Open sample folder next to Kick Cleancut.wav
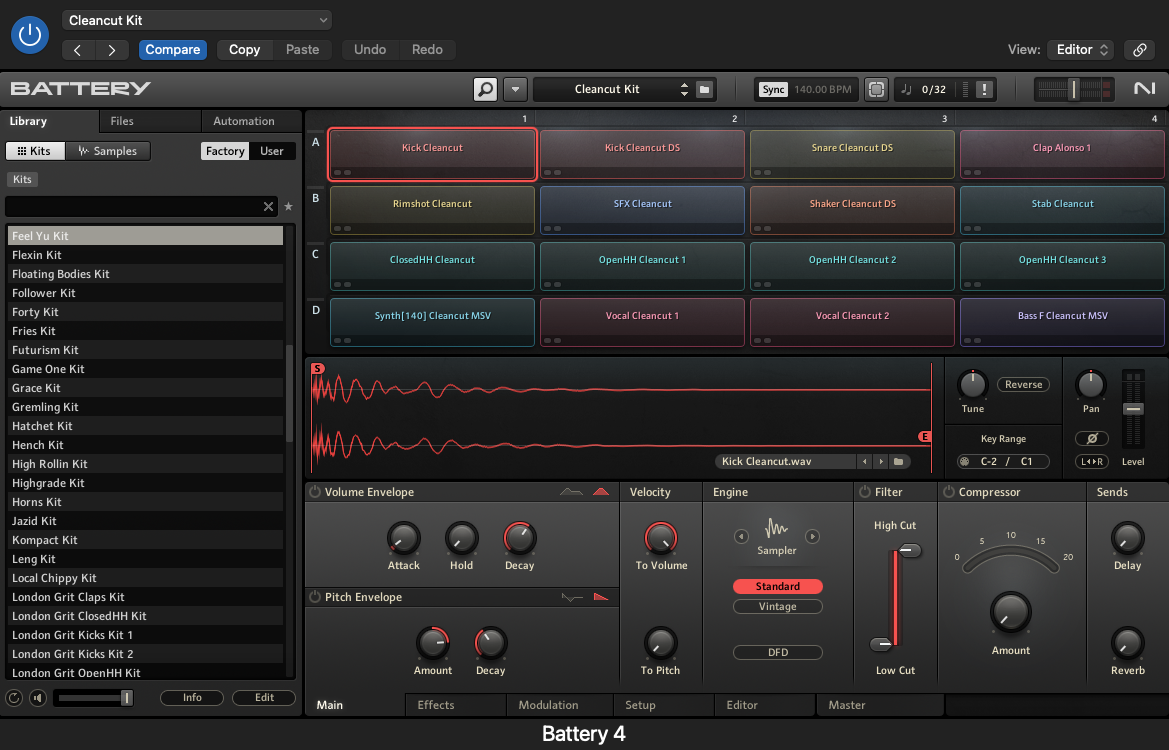 pyautogui.click(x=899, y=462)
